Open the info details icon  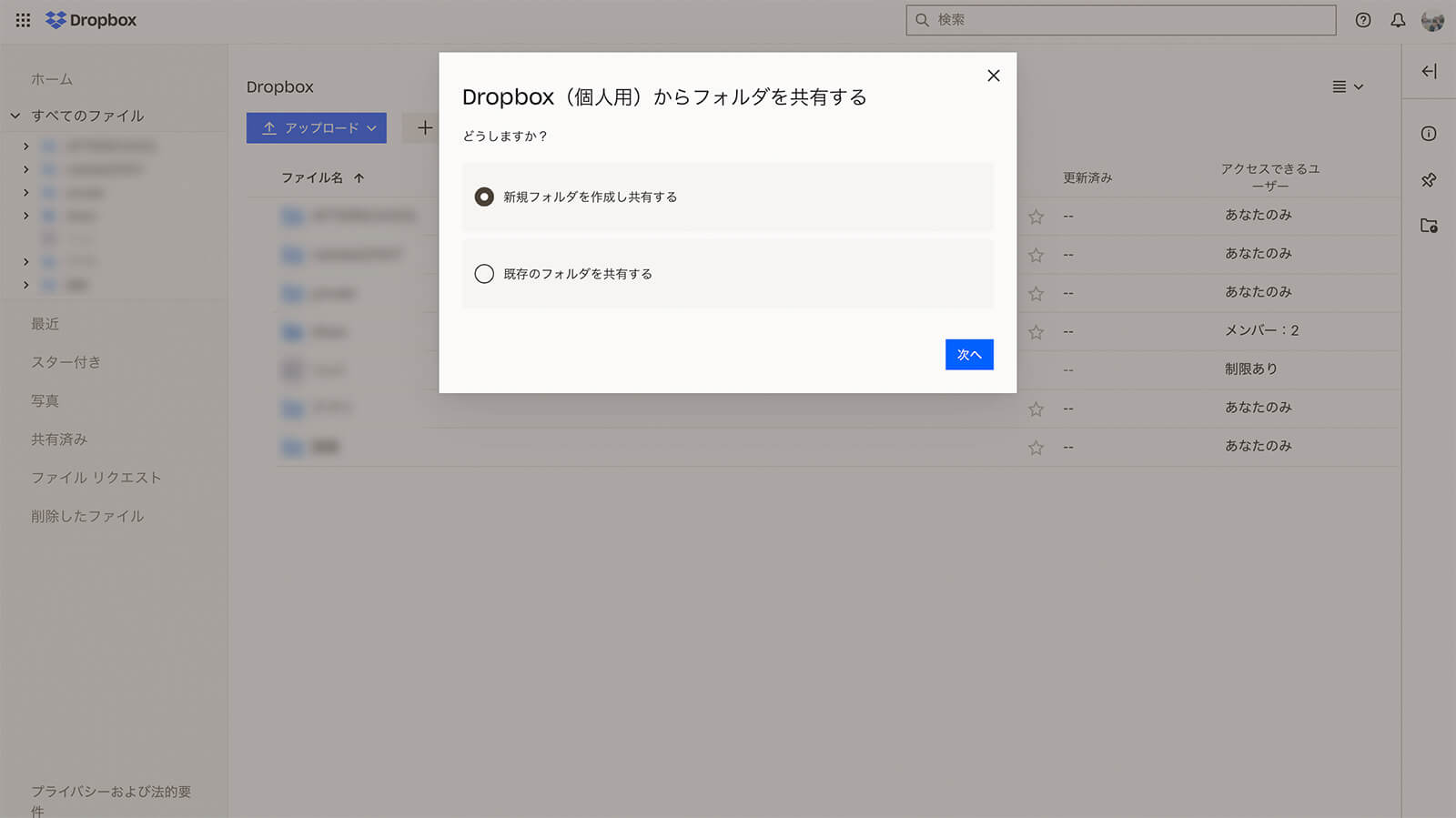[x=1429, y=134]
